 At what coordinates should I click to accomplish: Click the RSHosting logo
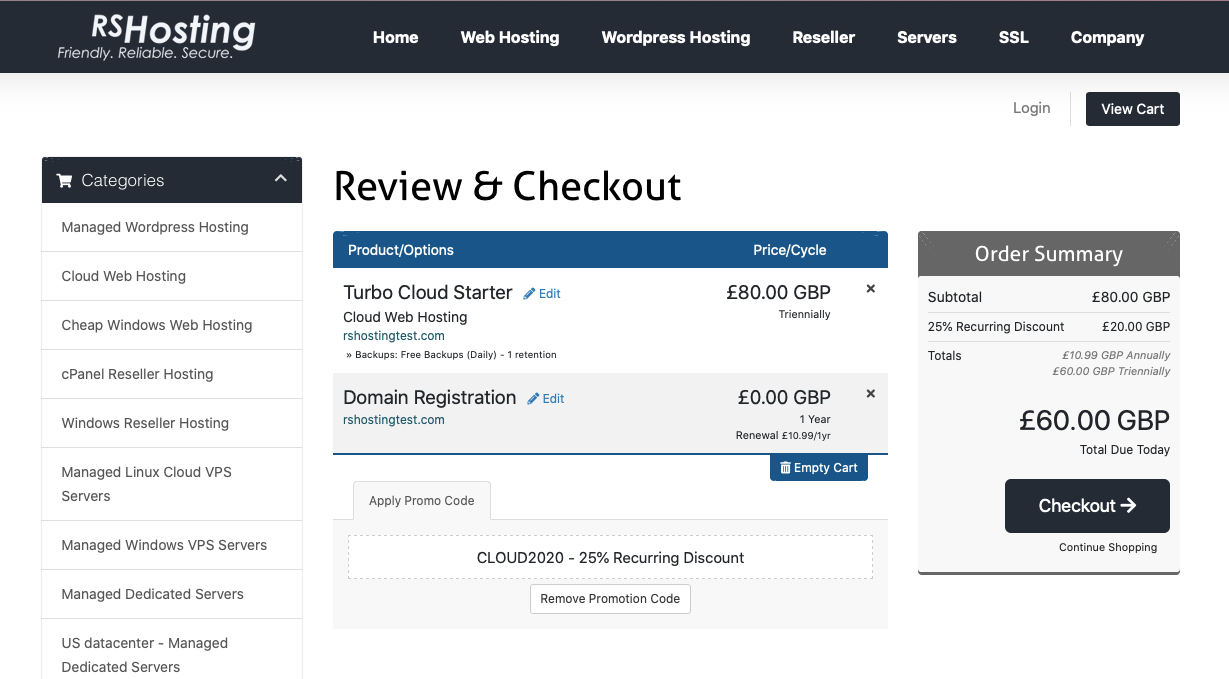click(x=156, y=36)
